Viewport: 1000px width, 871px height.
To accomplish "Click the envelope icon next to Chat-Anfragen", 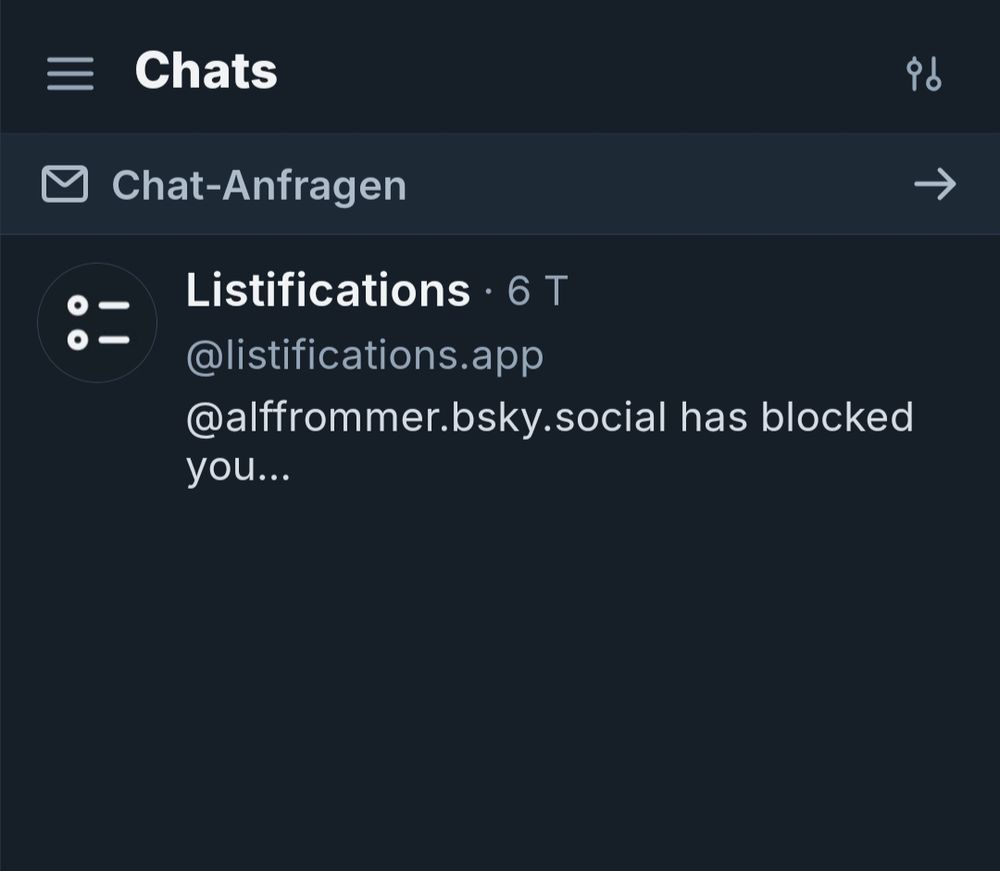I will point(64,184).
